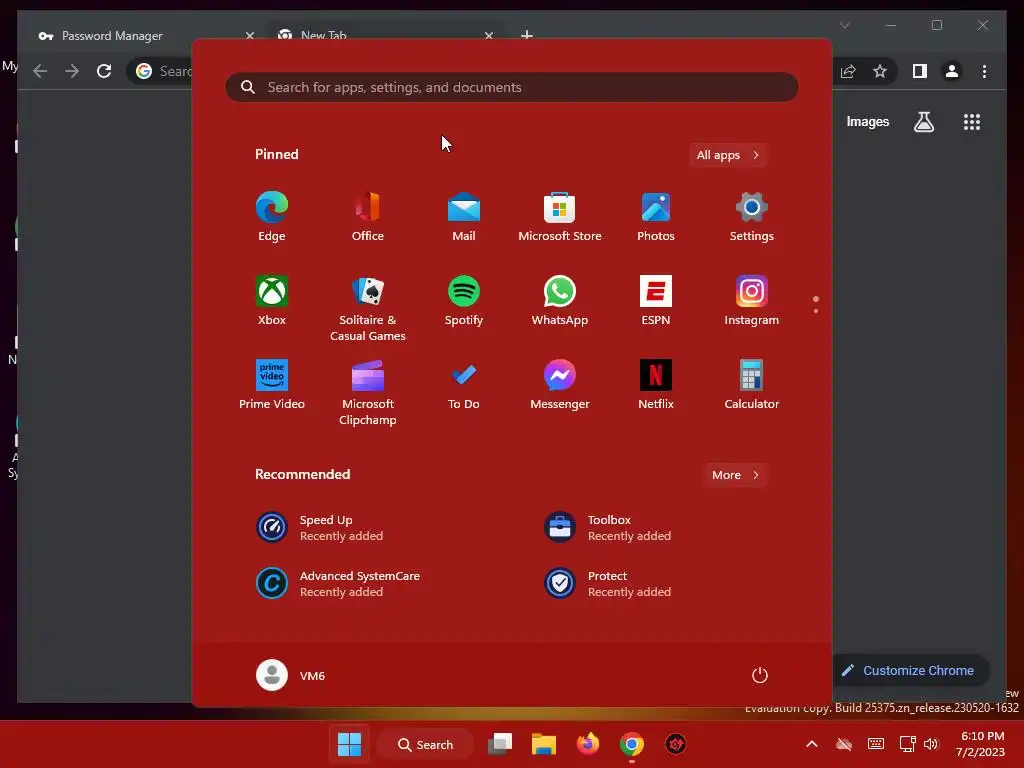This screenshot has height=768, width=1024.
Task: Close the Password Manager tab
Action: tap(249, 35)
